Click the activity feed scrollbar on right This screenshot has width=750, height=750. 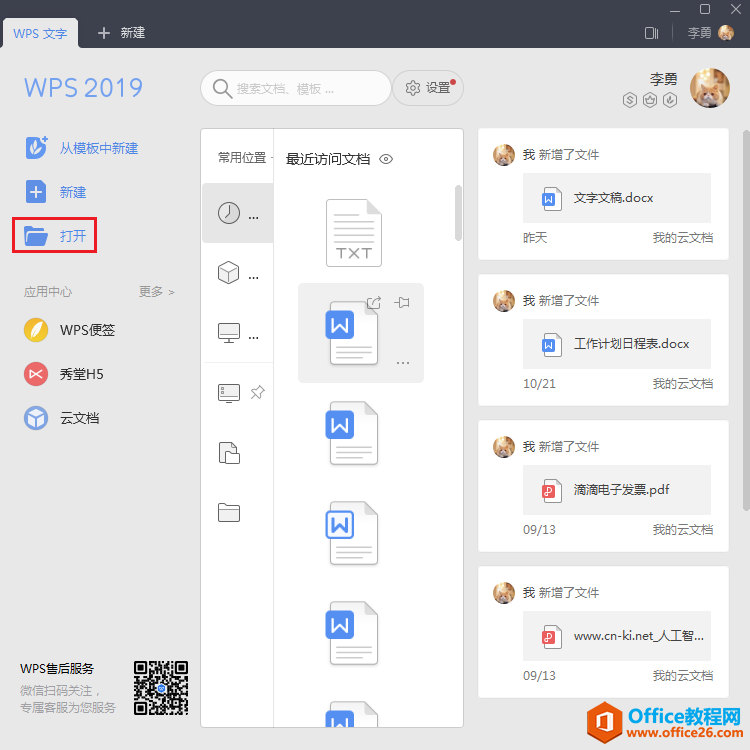[746, 320]
